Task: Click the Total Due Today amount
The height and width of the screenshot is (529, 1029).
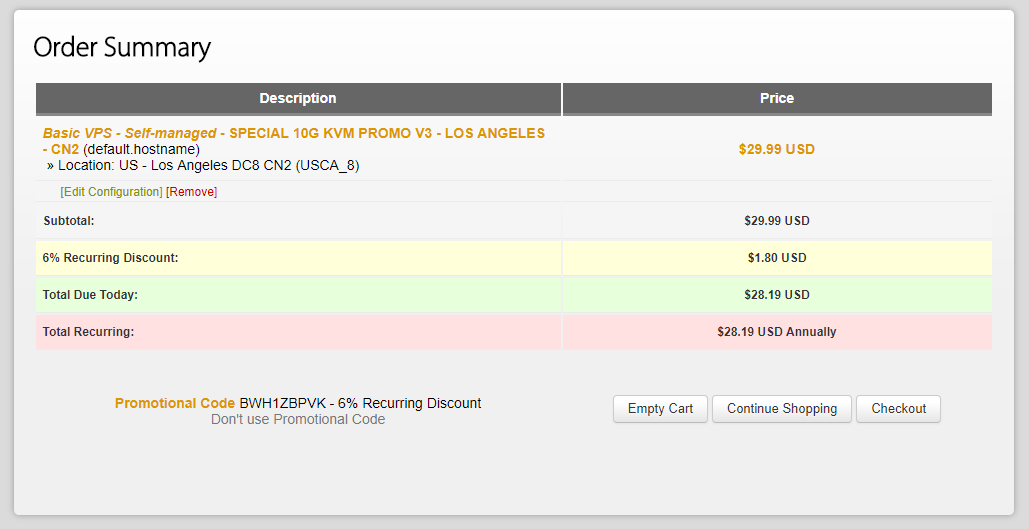Action: click(x=777, y=295)
